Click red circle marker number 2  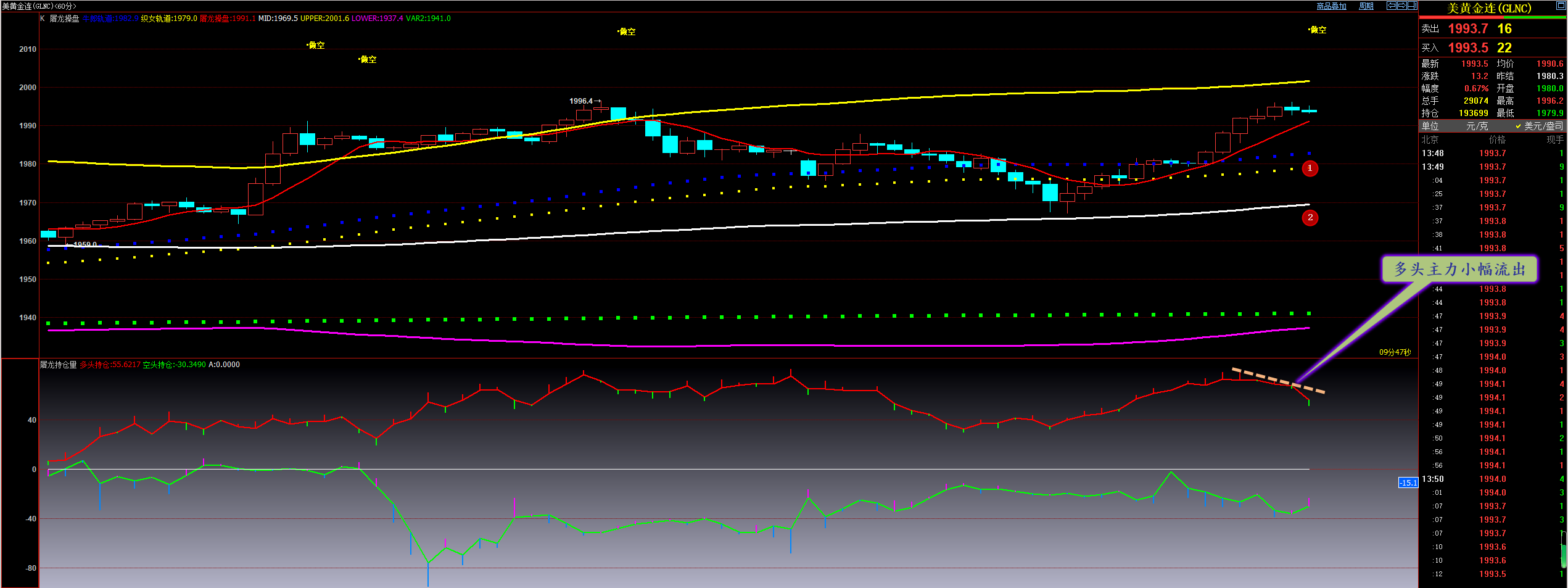(x=1310, y=218)
